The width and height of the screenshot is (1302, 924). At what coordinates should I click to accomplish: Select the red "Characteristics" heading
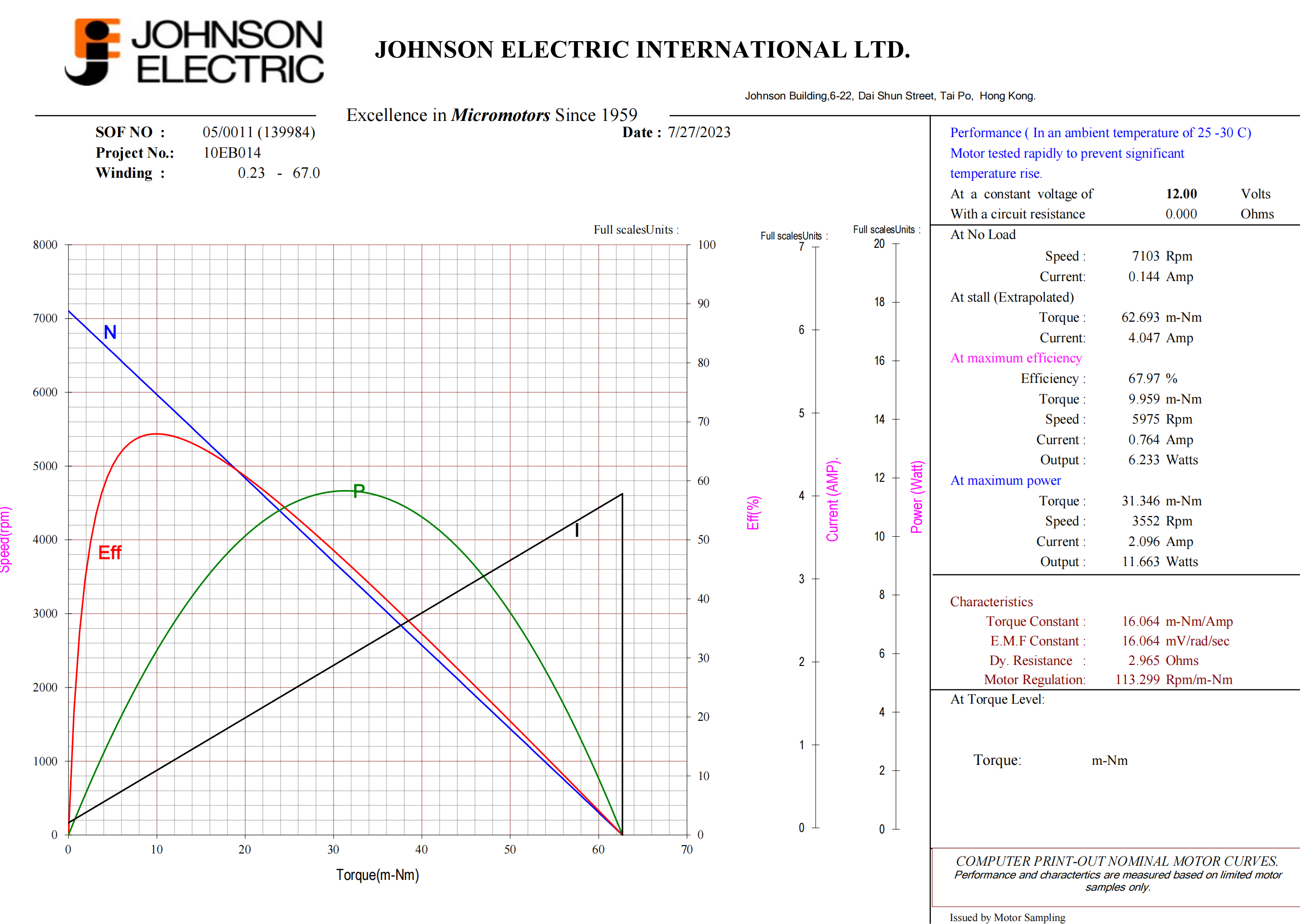(x=991, y=601)
